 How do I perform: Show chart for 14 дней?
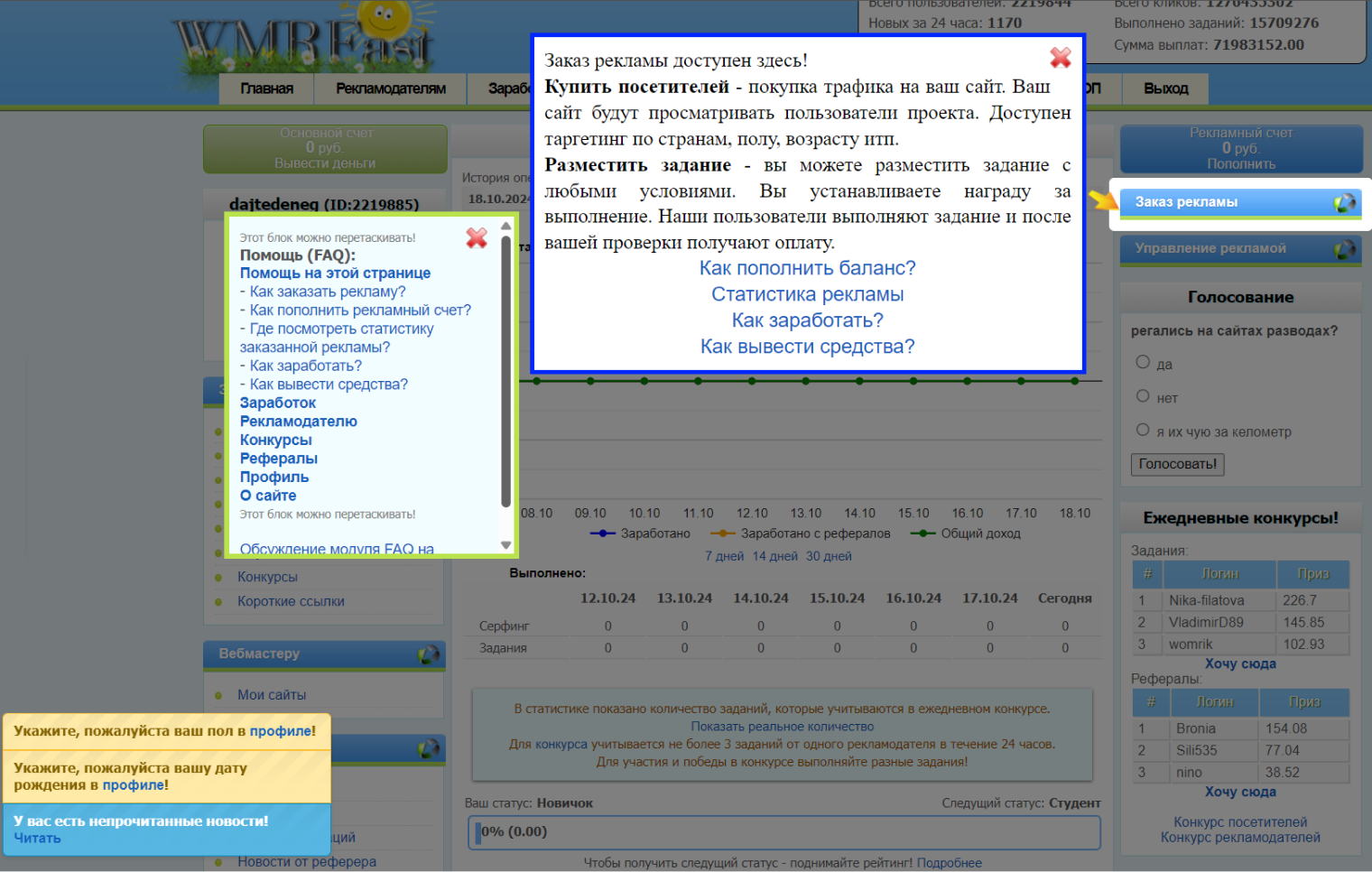[775, 556]
